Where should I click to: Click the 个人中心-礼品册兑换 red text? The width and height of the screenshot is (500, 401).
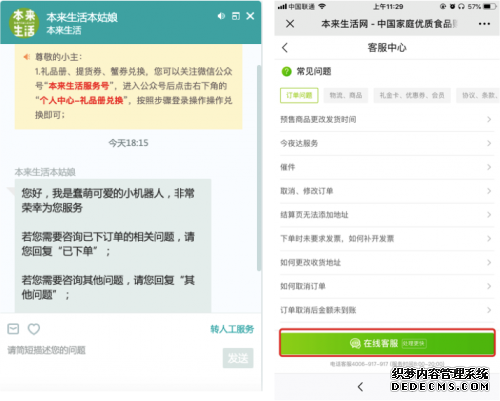pos(81,100)
